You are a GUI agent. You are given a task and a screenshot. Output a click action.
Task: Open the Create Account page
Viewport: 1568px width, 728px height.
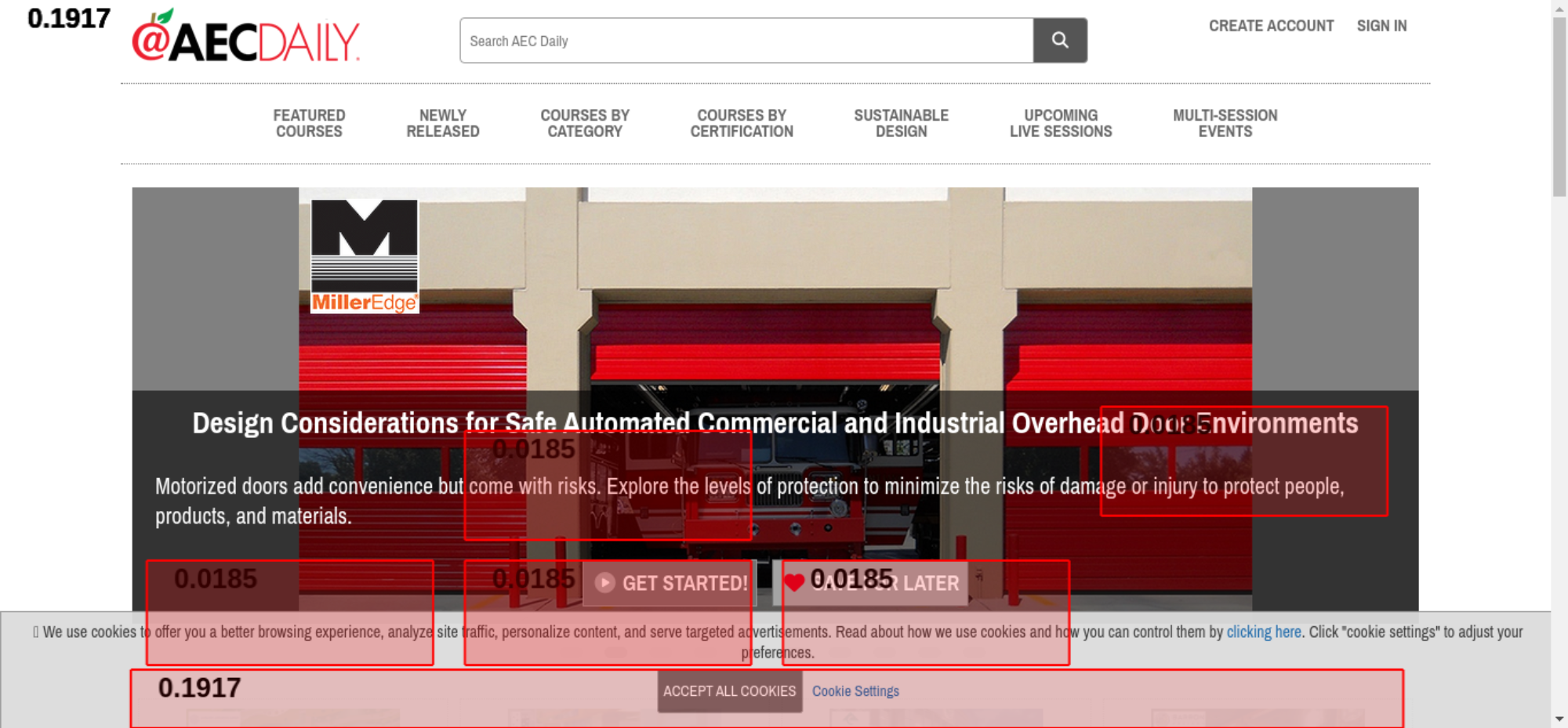[x=1270, y=26]
